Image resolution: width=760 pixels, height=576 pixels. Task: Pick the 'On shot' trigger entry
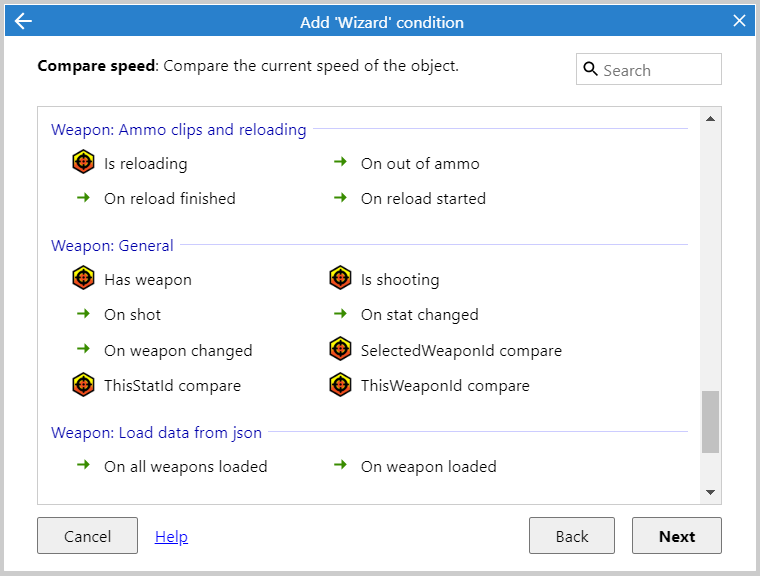pyautogui.click(x=132, y=314)
